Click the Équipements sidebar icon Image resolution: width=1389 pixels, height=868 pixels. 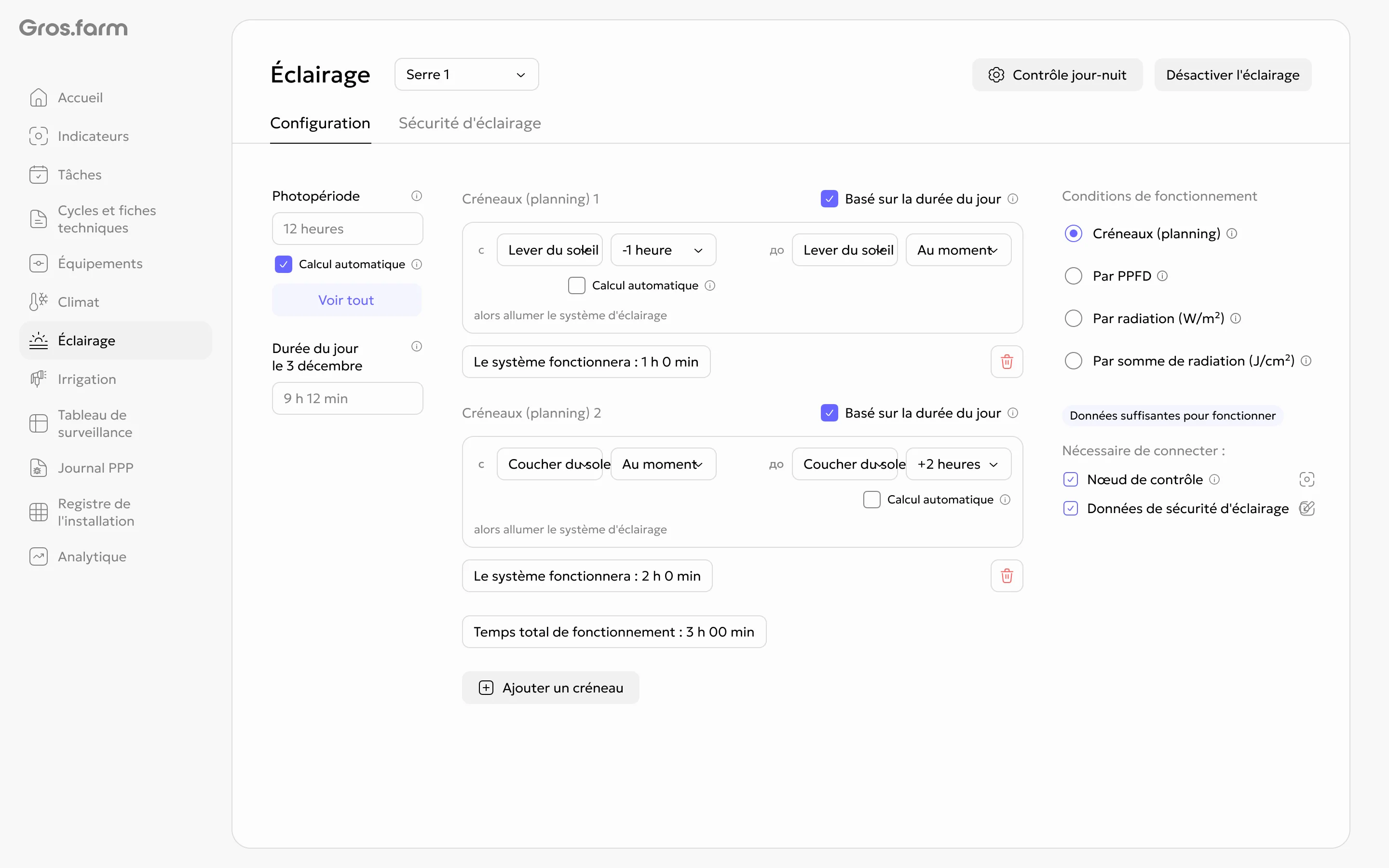click(39, 263)
